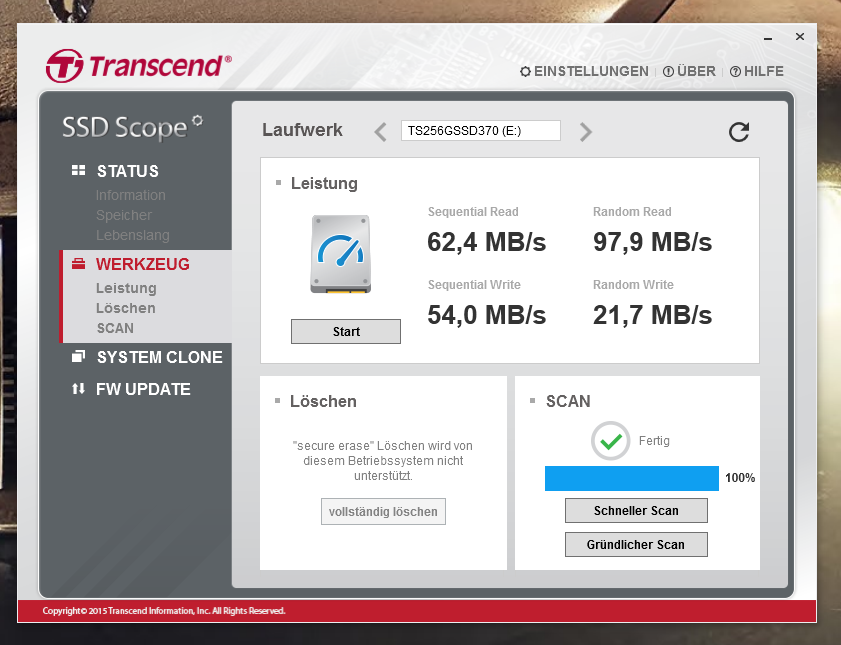Click the STATUS grid icon
Image resolution: width=841 pixels, height=645 pixels.
tap(78, 170)
